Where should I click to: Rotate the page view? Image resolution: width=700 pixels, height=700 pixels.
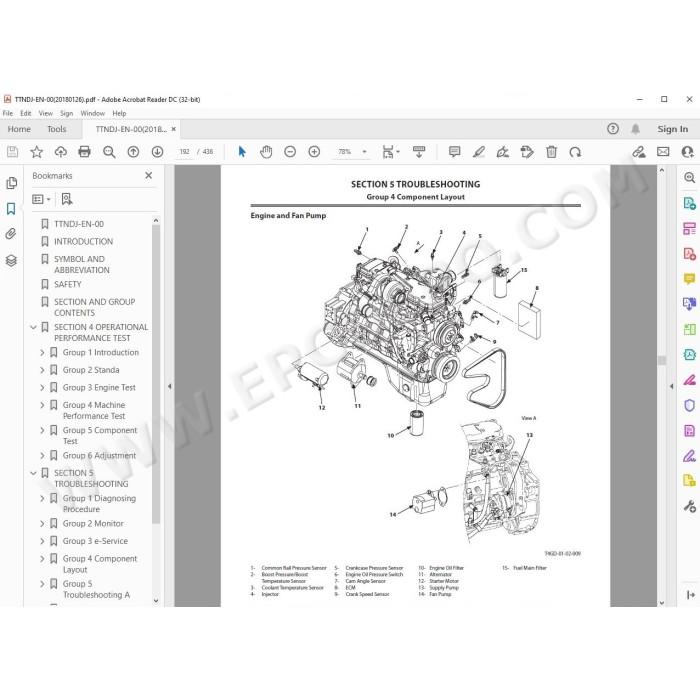(x=575, y=152)
